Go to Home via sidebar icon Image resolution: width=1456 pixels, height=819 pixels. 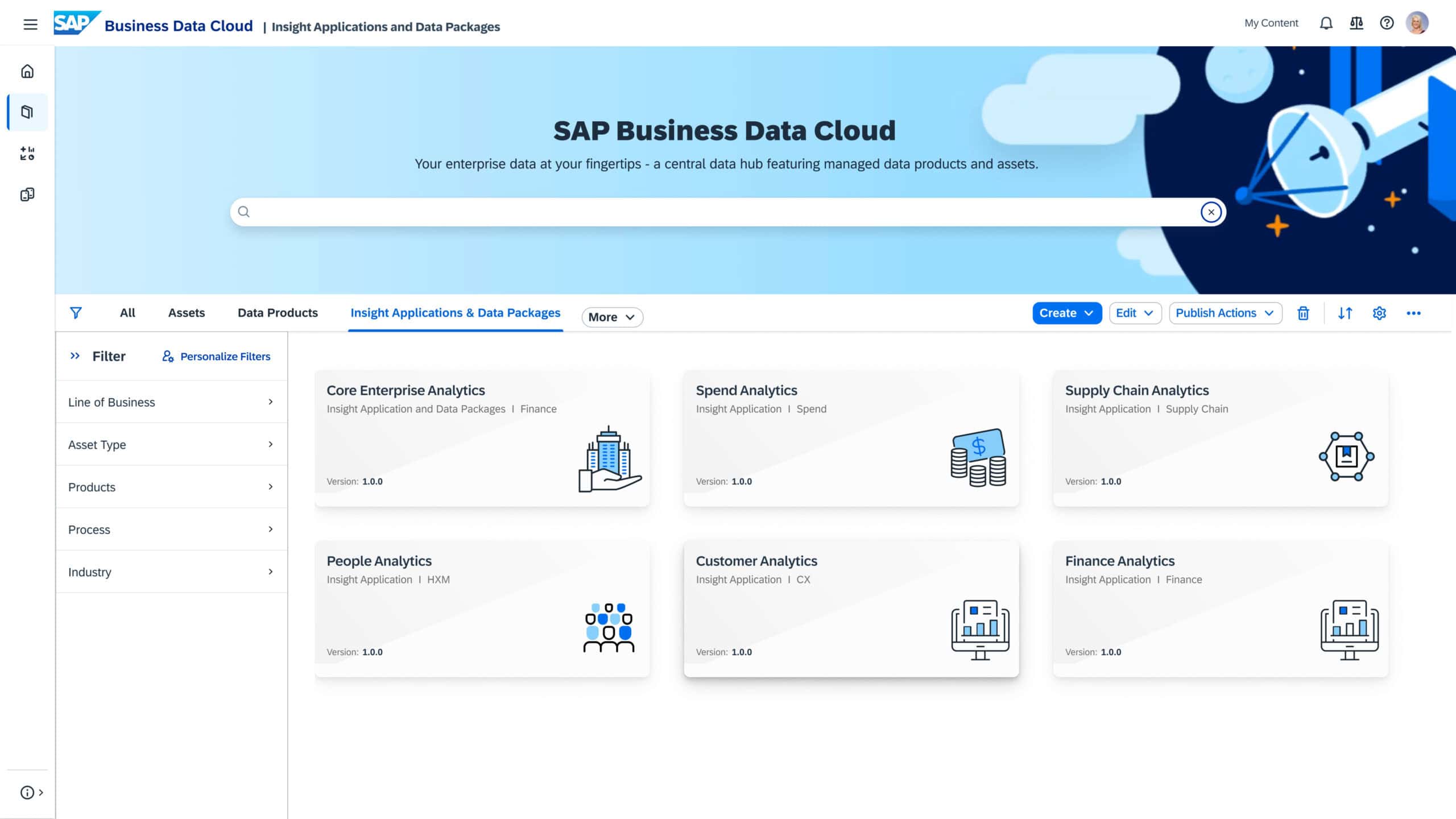27,71
